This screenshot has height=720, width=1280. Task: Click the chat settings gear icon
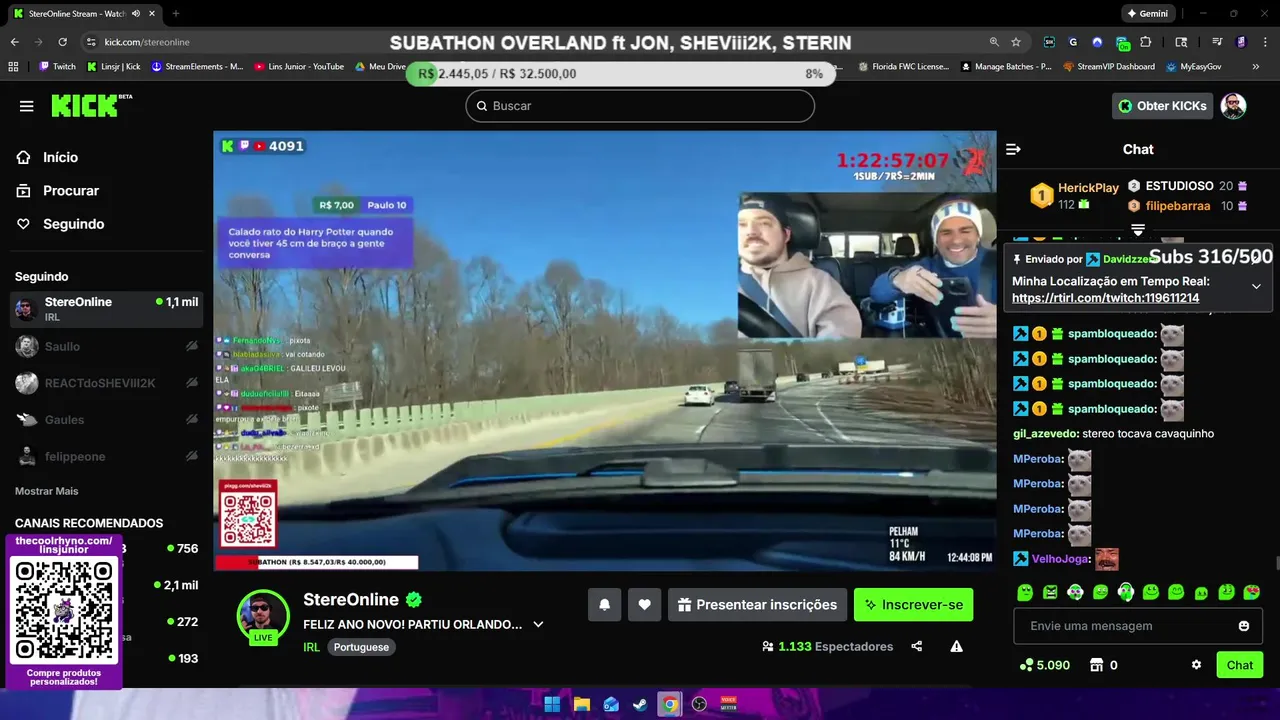click(1196, 665)
